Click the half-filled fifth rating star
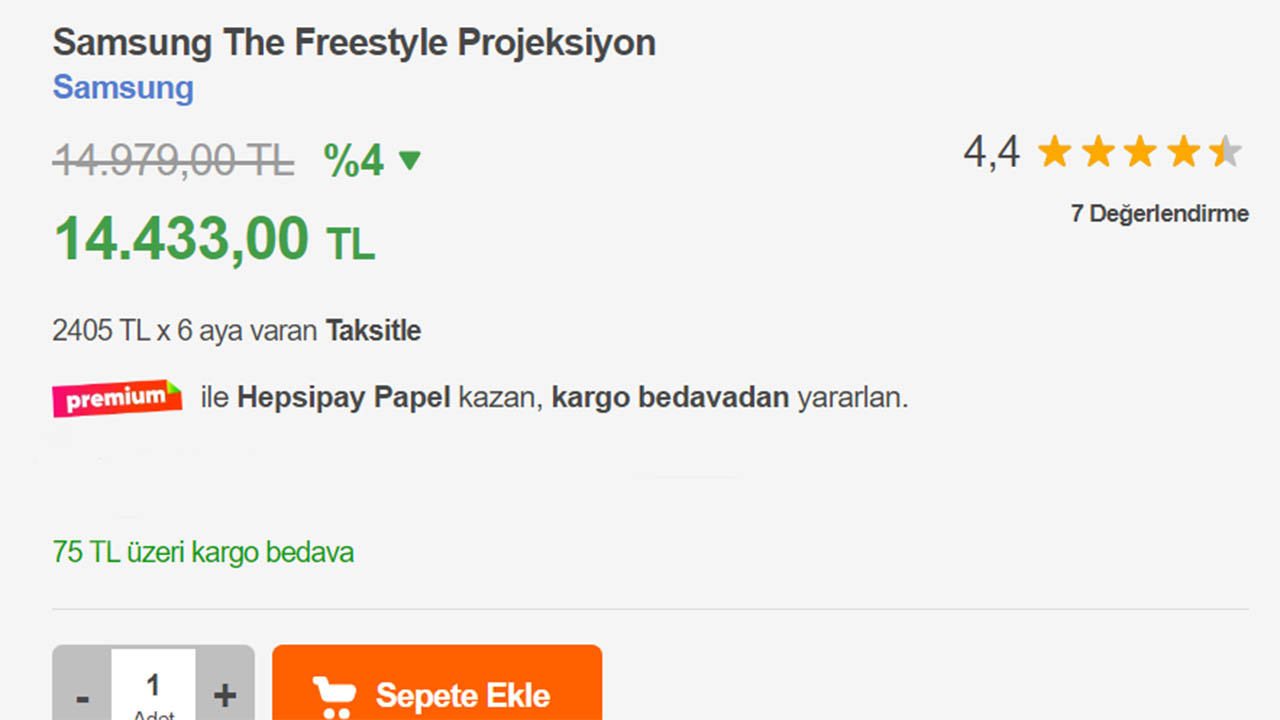This screenshot has height=720, width=1280. 1225,153
